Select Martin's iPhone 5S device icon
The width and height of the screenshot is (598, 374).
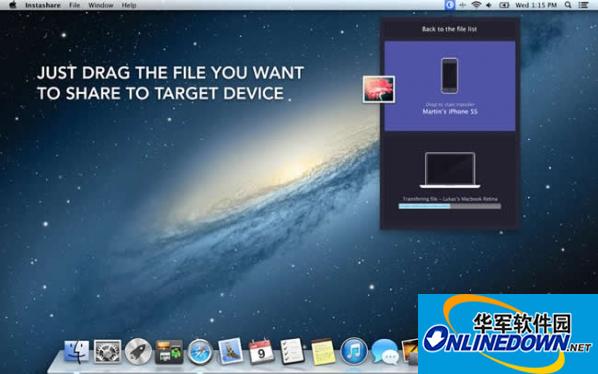(x=450, y=75)
